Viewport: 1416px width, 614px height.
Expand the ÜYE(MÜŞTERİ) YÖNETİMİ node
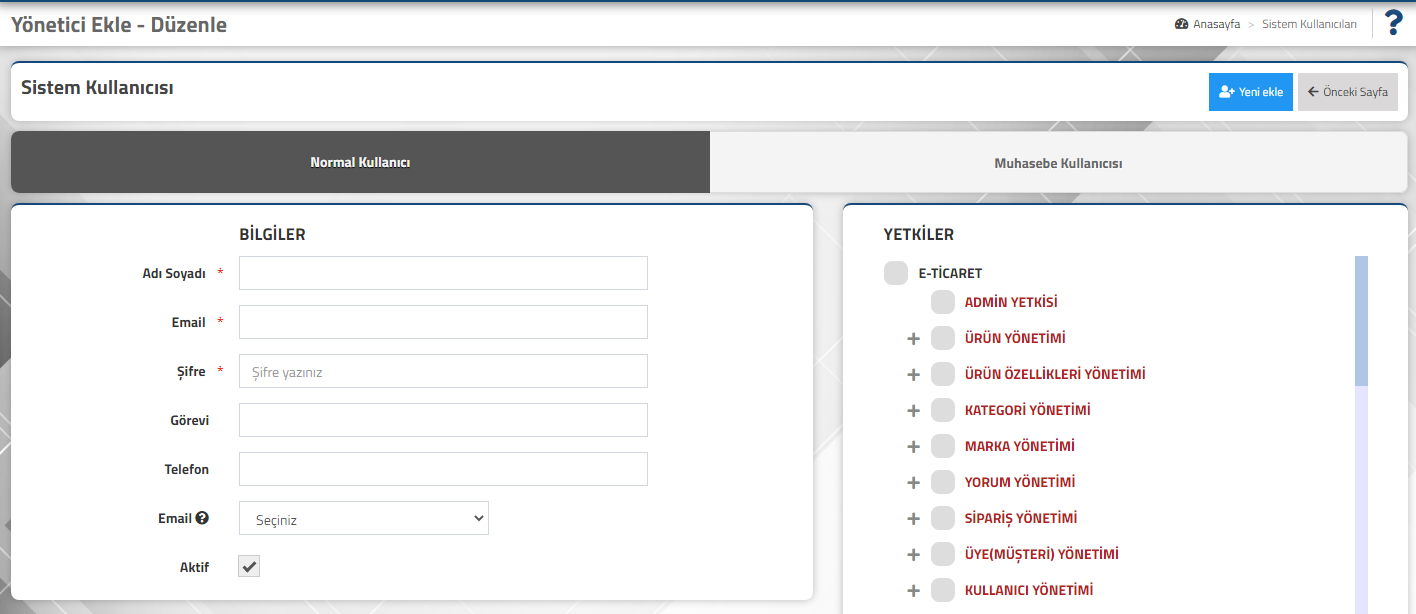pyautogui.click(x=913, y=555)
